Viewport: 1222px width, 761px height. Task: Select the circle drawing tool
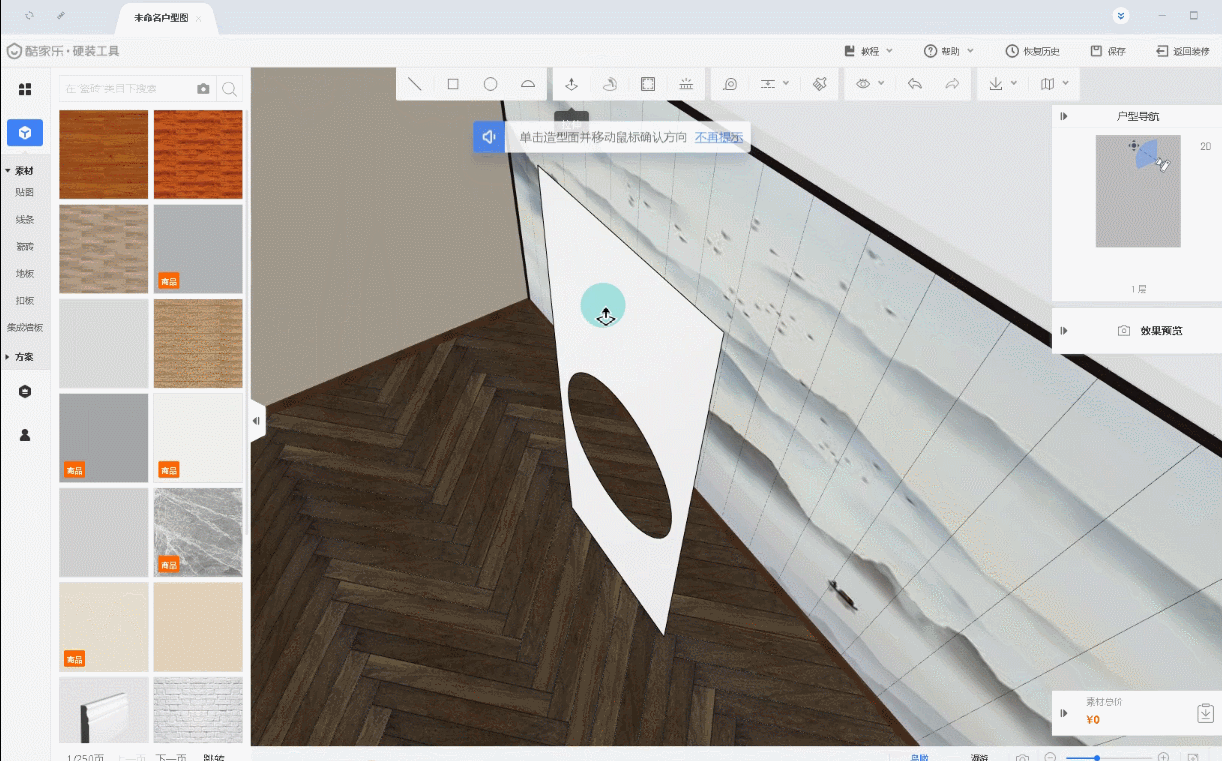[x=491, y=84]
